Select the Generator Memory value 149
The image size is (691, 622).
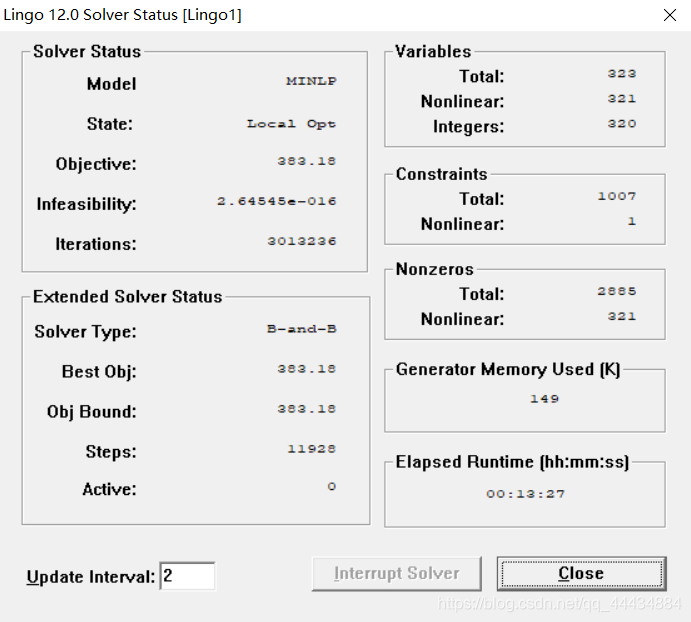(544, 399)
